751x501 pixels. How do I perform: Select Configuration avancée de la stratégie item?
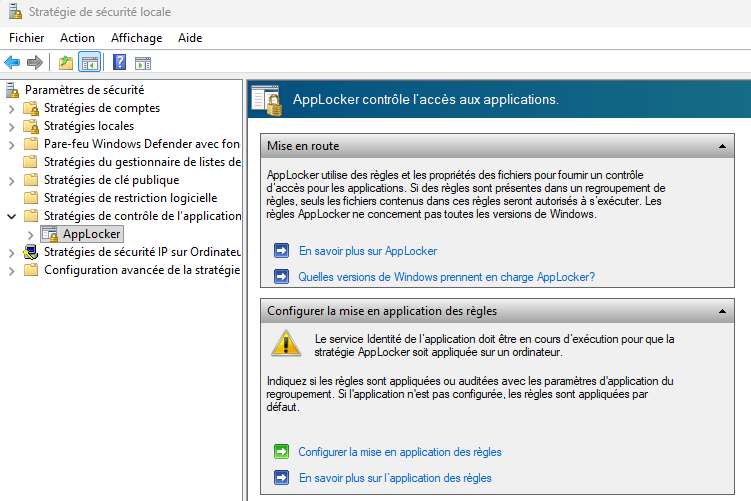coord(142,270)
